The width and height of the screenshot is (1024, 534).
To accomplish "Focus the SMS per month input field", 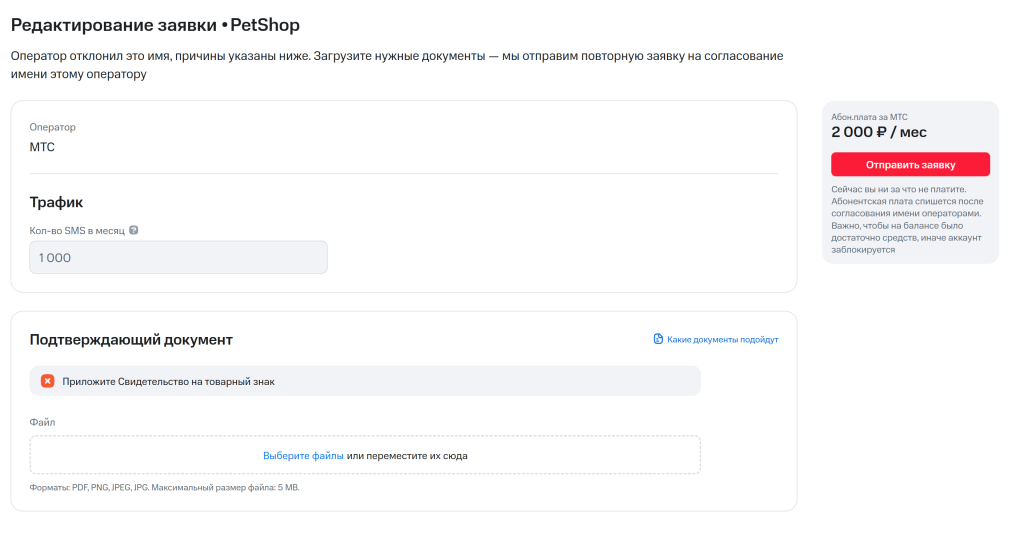I will point(178,257).
